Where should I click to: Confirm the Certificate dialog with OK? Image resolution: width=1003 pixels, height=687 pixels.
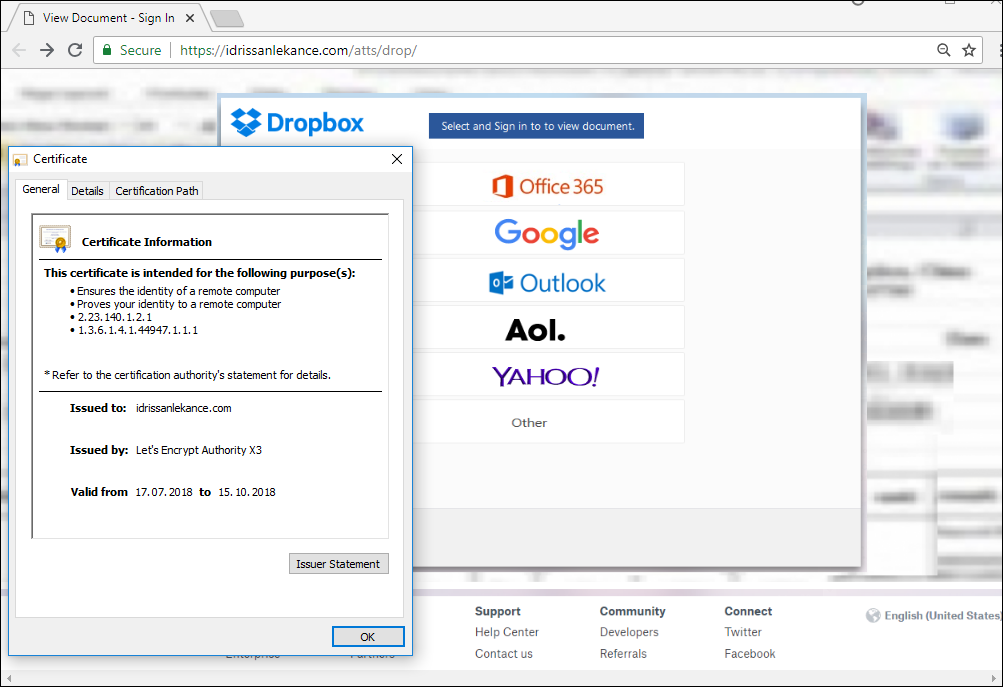[368, 636]
